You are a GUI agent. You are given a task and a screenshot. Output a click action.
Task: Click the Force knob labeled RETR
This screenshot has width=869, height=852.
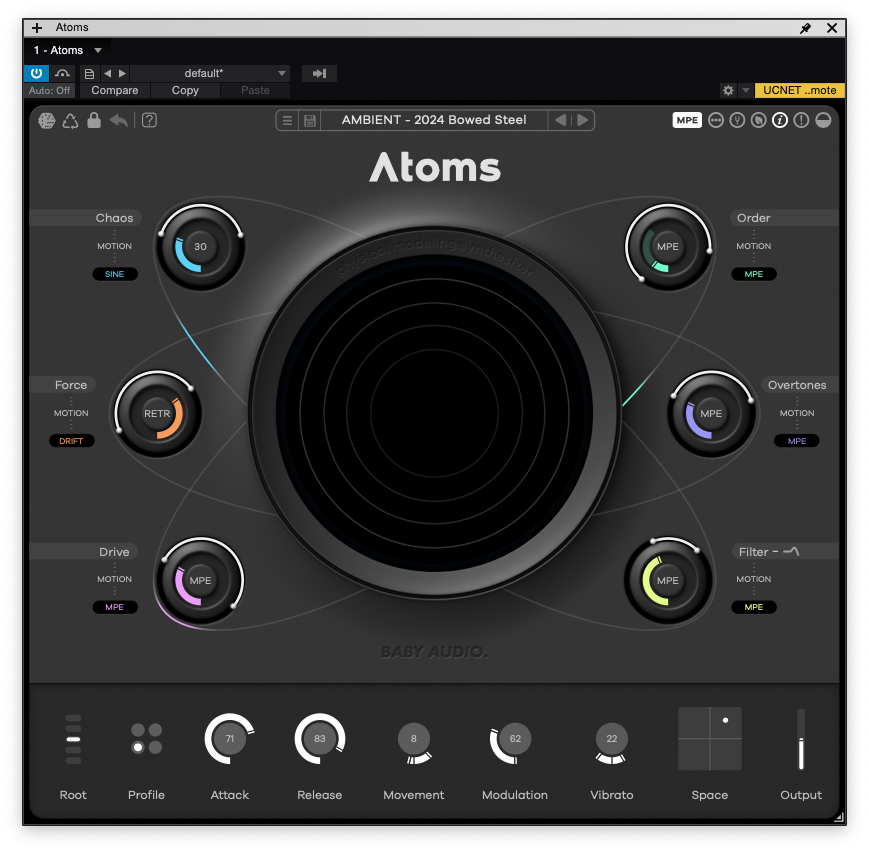(x=157, y=414)
